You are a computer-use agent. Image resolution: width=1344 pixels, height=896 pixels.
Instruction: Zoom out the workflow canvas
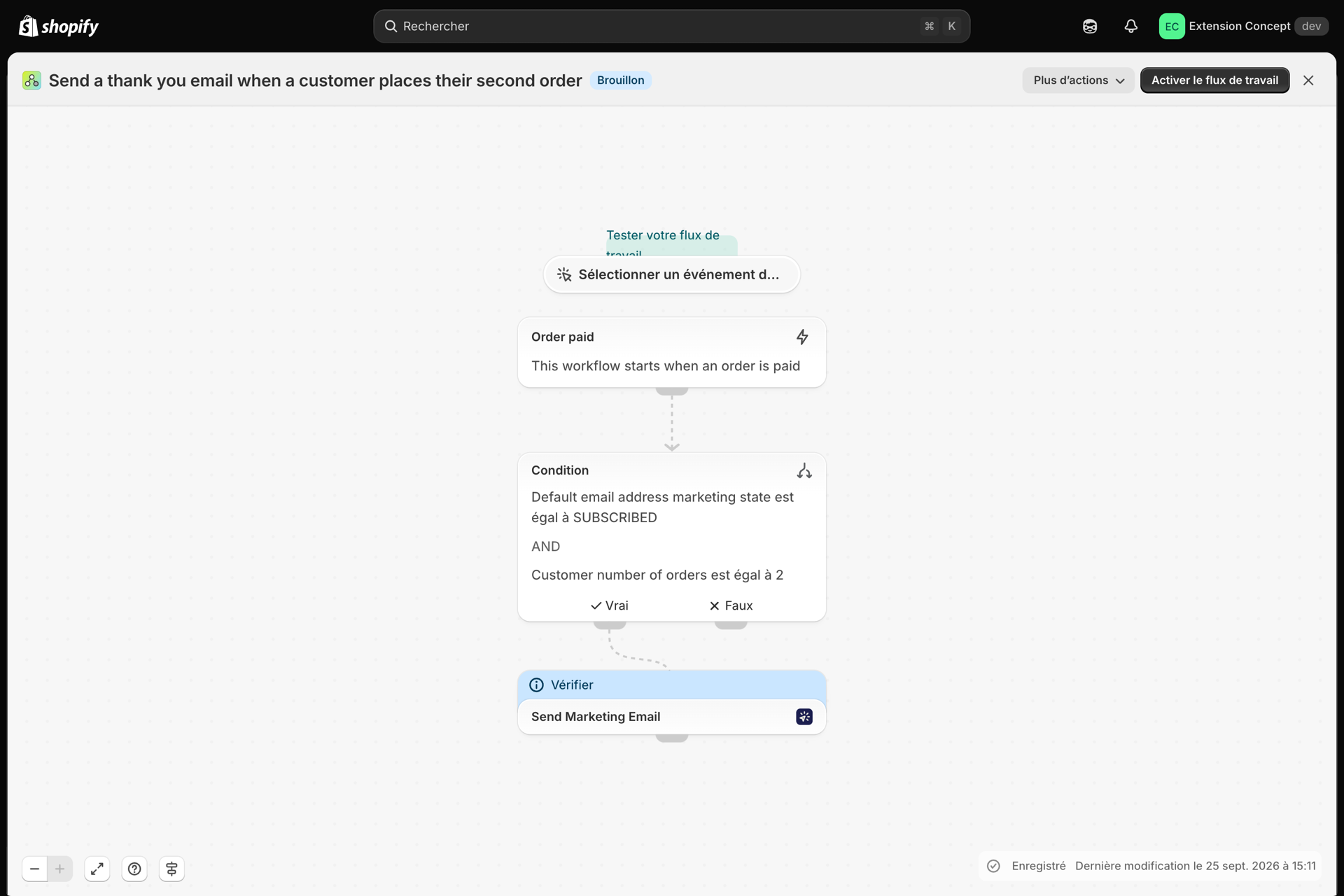coord(34,869)
